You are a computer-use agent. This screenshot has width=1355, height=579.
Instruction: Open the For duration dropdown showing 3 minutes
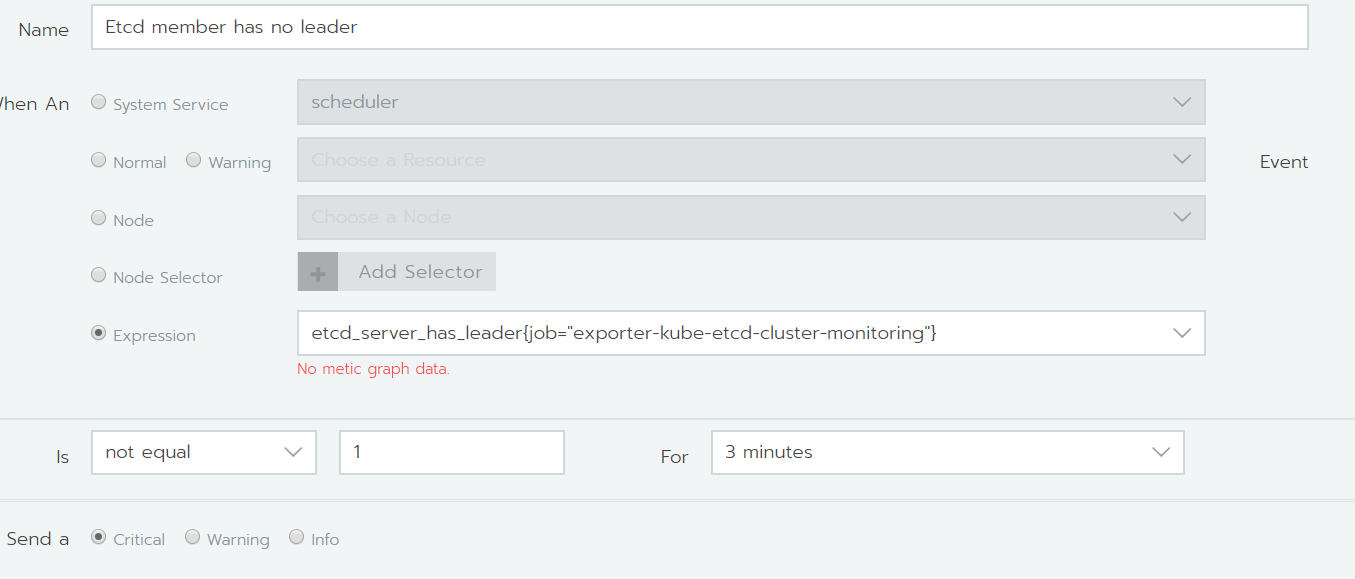[x=947, y=452]
